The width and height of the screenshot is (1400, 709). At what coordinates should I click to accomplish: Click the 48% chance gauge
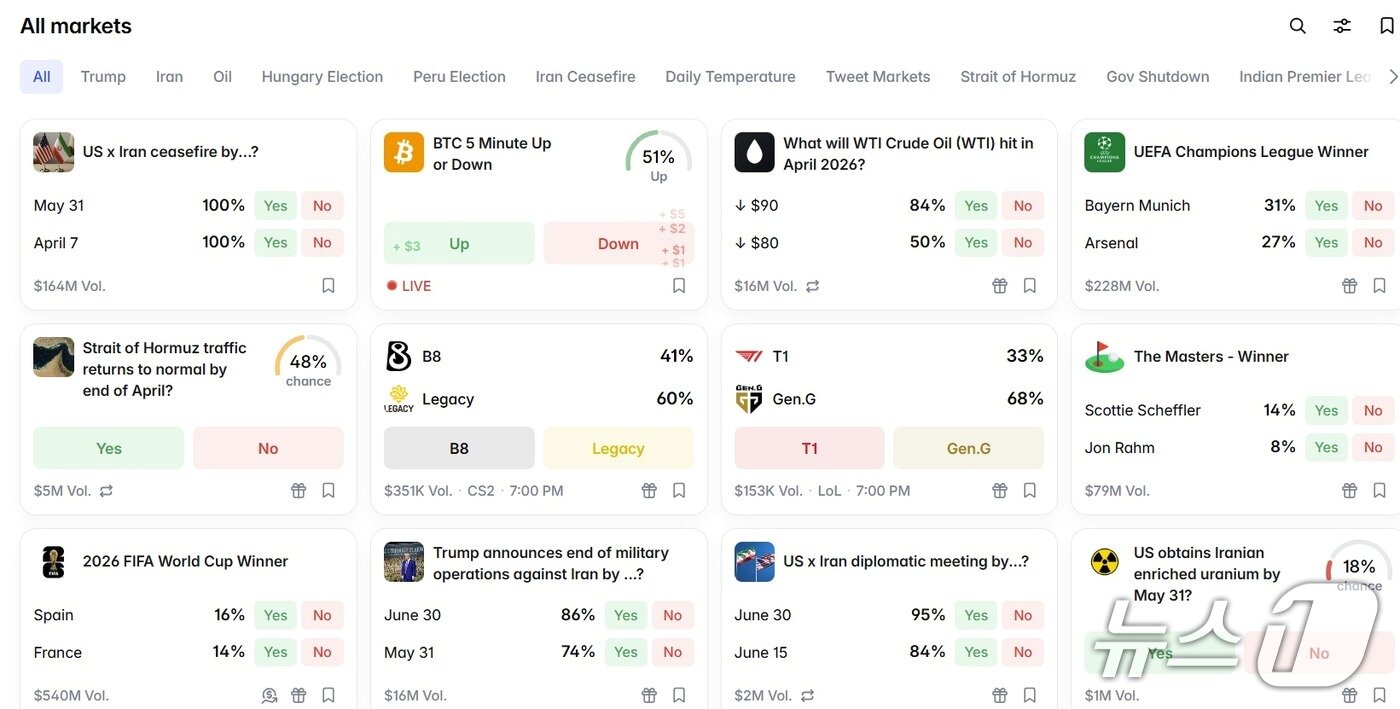click(308, 364)
